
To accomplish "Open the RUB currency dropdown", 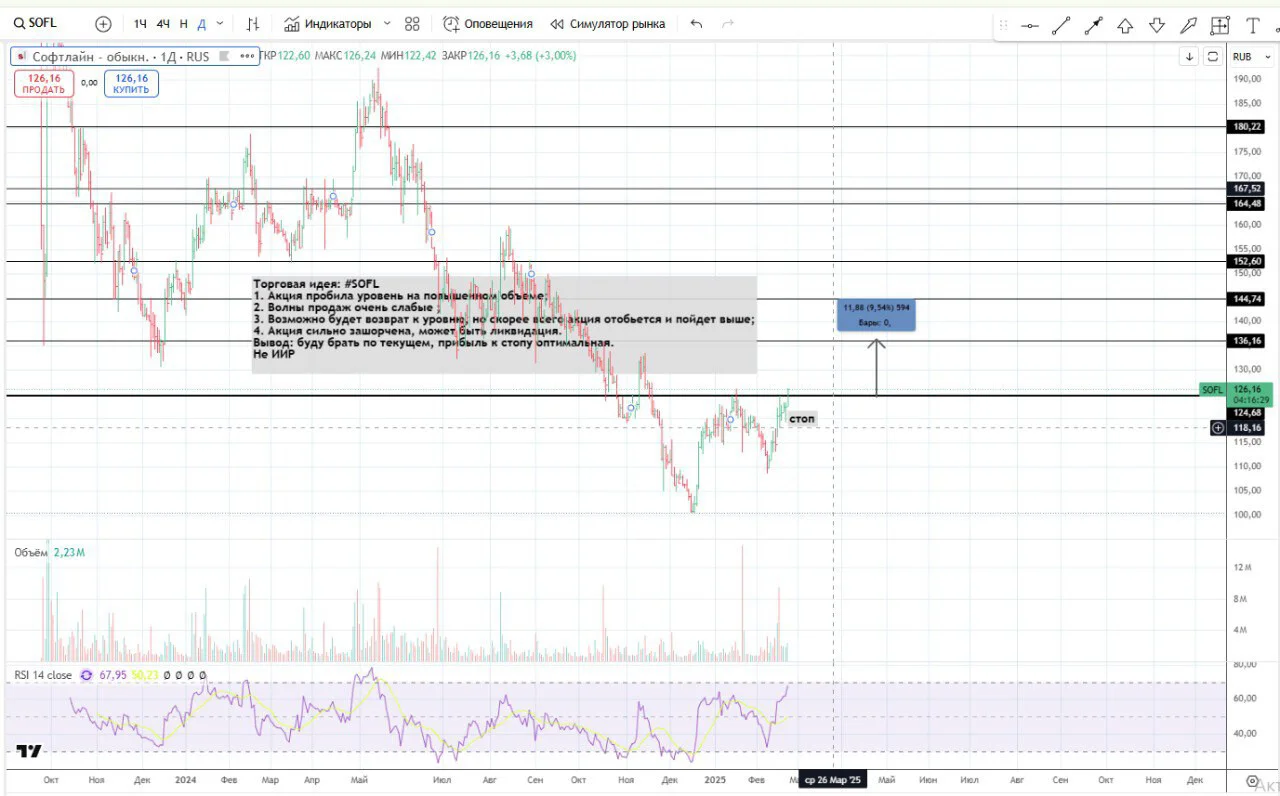I will click(1250, 56).
